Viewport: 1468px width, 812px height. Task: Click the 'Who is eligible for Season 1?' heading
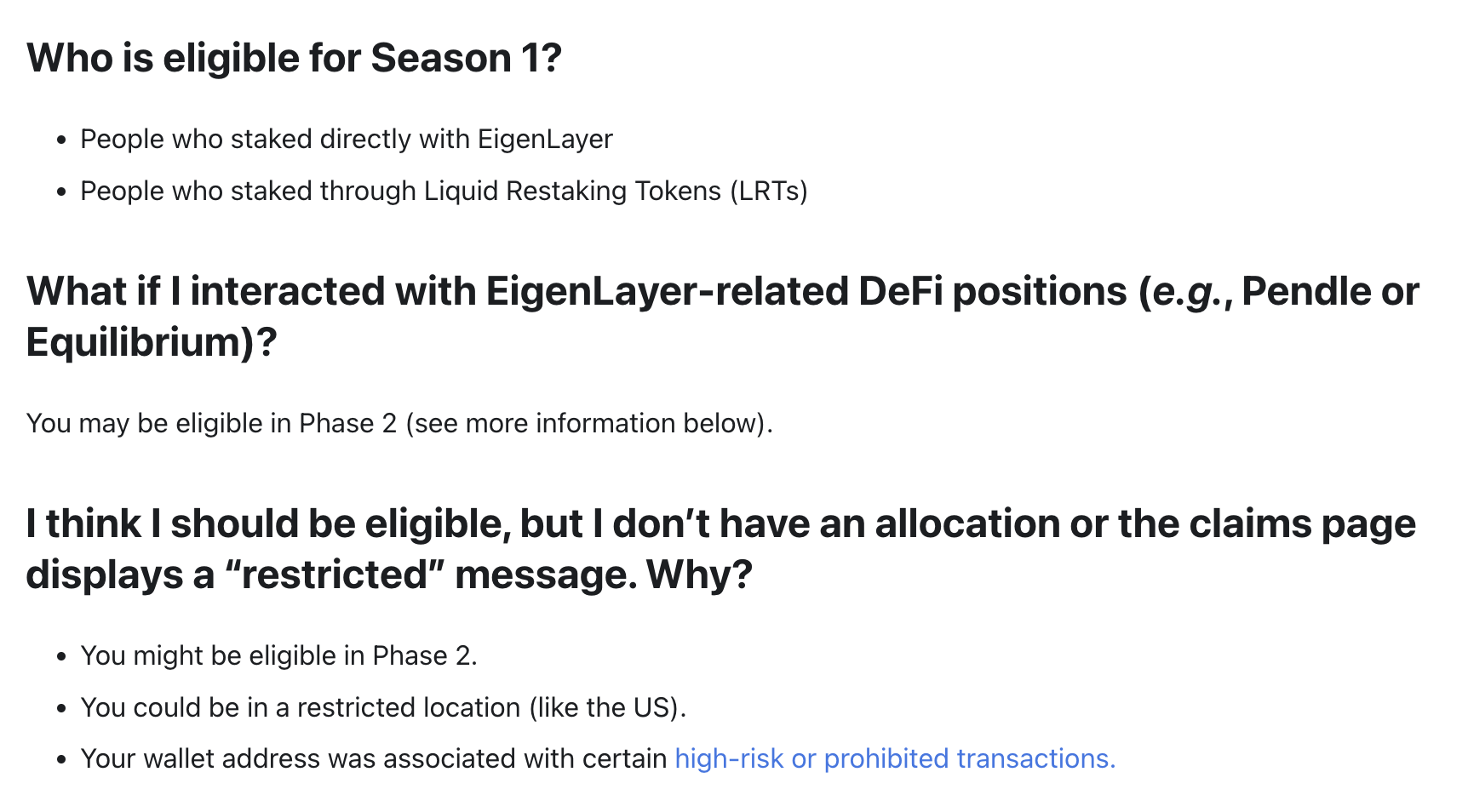294,59
